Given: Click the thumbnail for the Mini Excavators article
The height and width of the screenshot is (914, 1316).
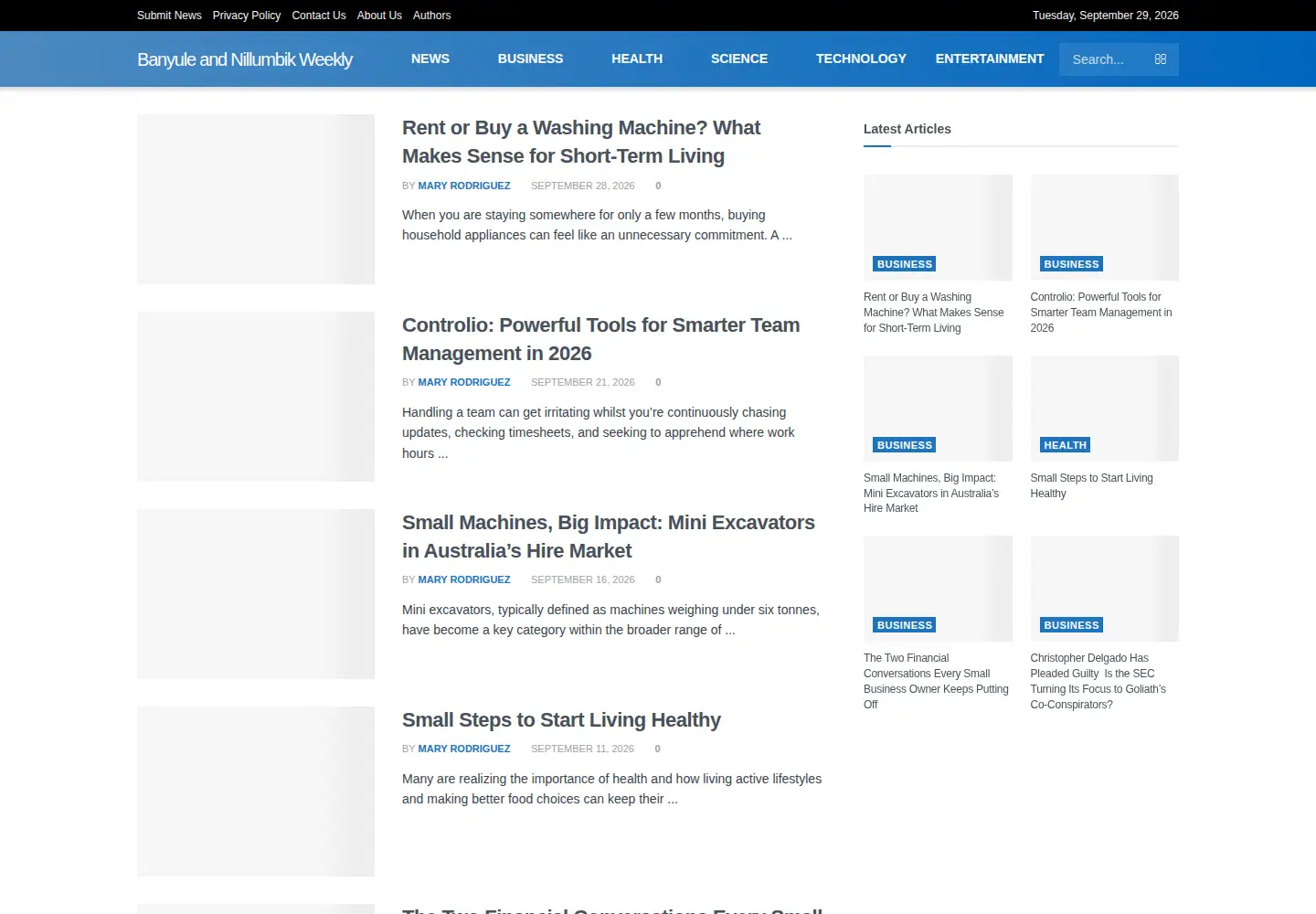Looking at the screenshot, I should pyautogui.click(x=256, y=594).
